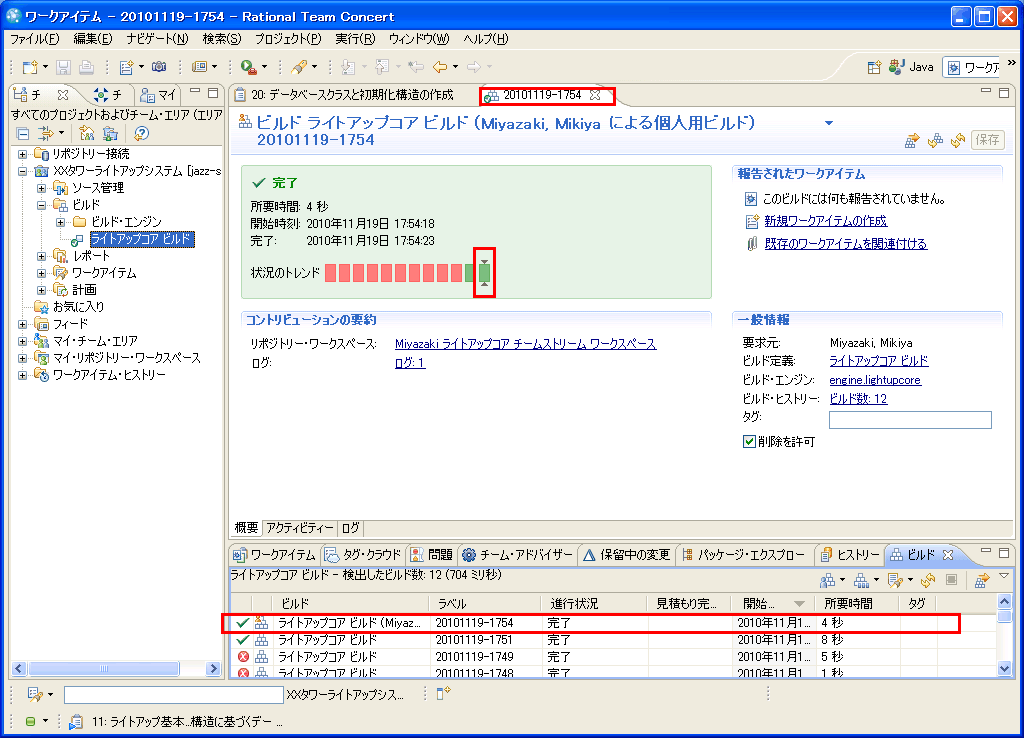Click the flashlight Search toolbar icon

[298, 67]
